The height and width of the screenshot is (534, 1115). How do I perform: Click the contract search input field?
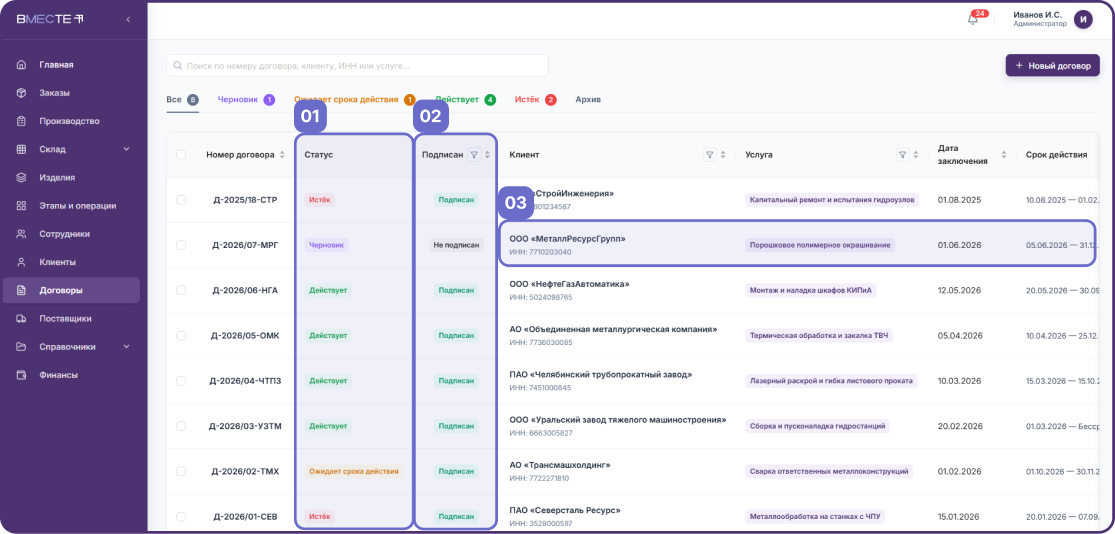357,65
